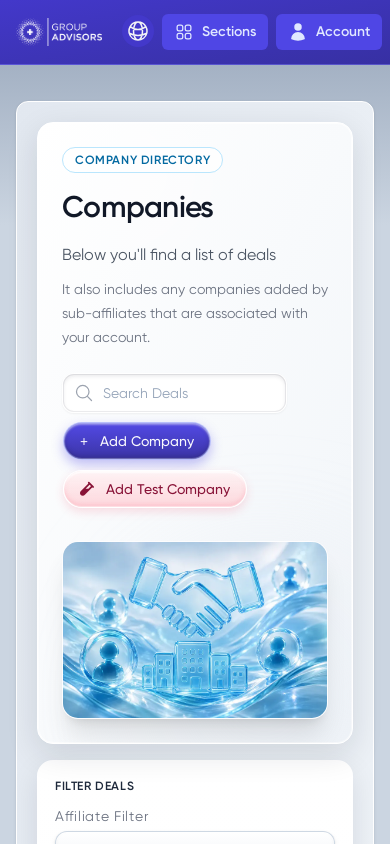Click the grid icon in Sections button
This screenshot has height=844, width=390.
pos(184,32)
